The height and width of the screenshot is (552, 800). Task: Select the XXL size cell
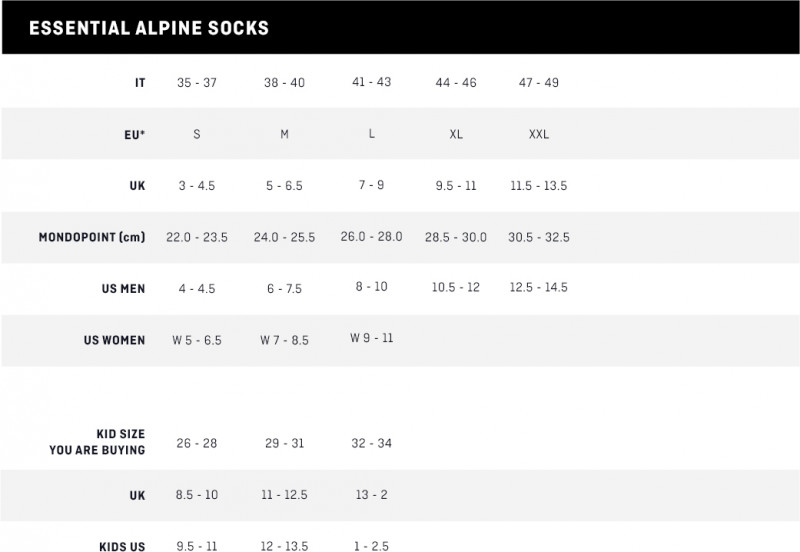538,134
